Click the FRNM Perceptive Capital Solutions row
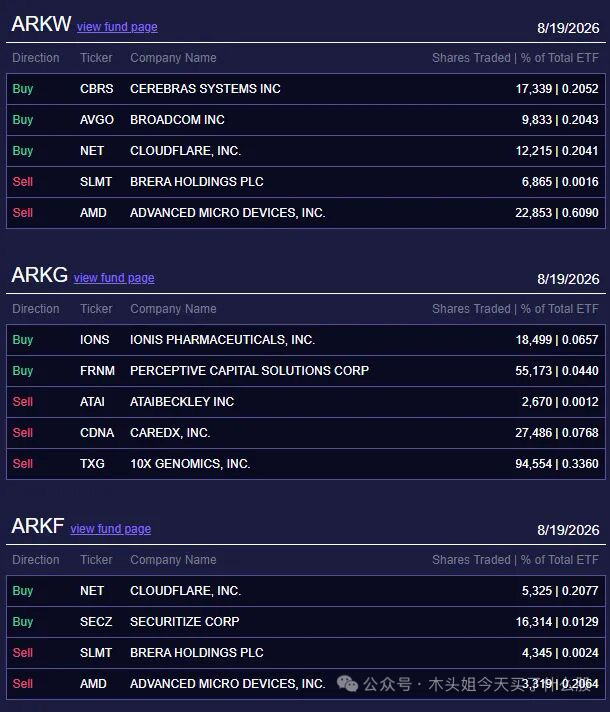Screen dimensions: 610x712 306,371
